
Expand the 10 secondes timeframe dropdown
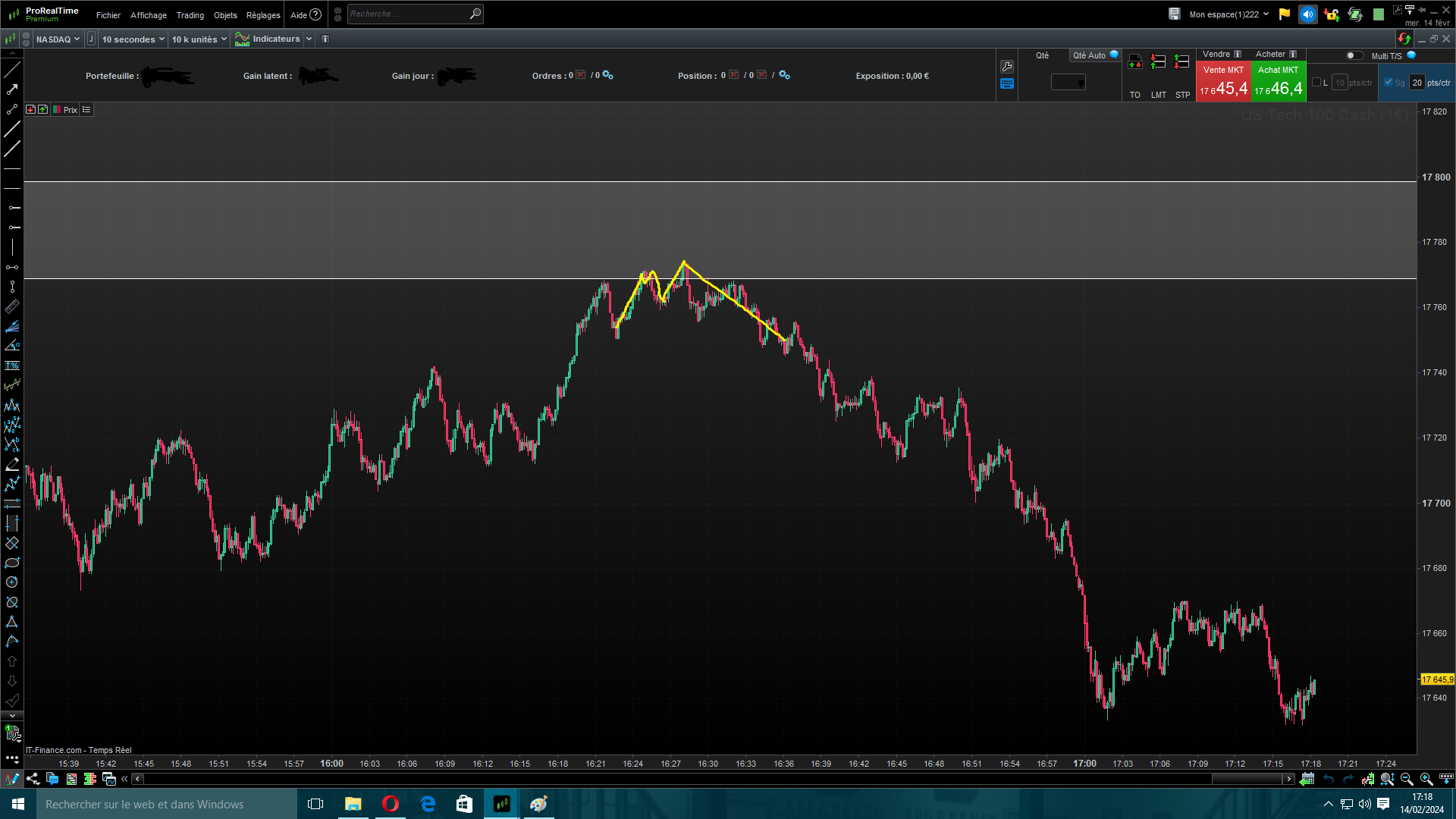(x=133, y=39)
